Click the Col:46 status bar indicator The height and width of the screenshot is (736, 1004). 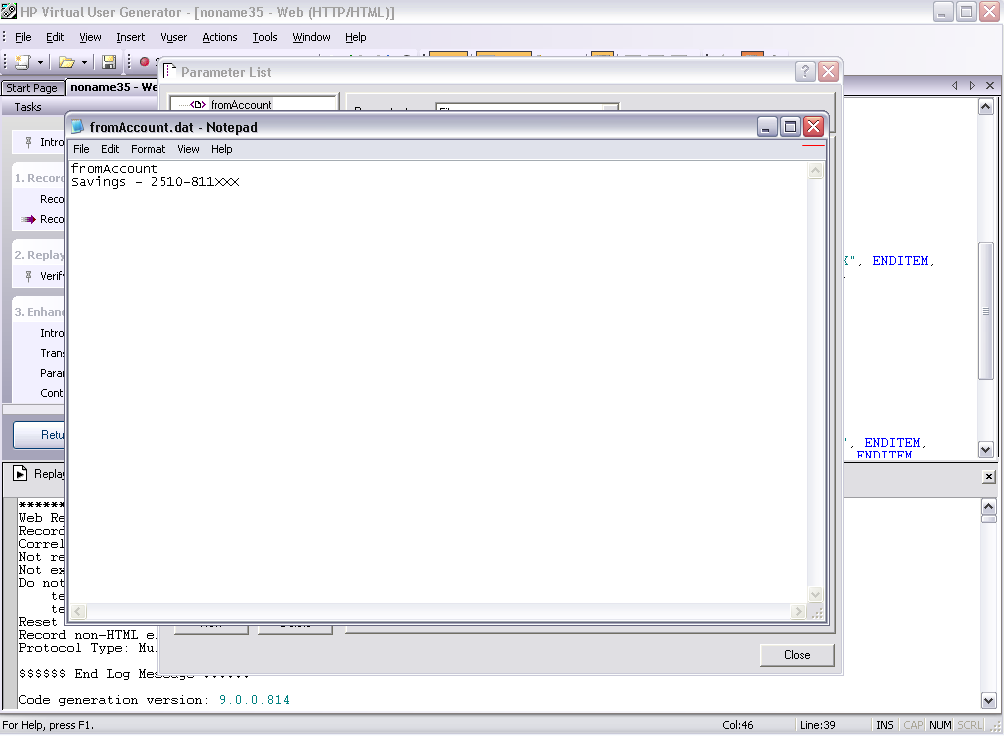(738, 725)
